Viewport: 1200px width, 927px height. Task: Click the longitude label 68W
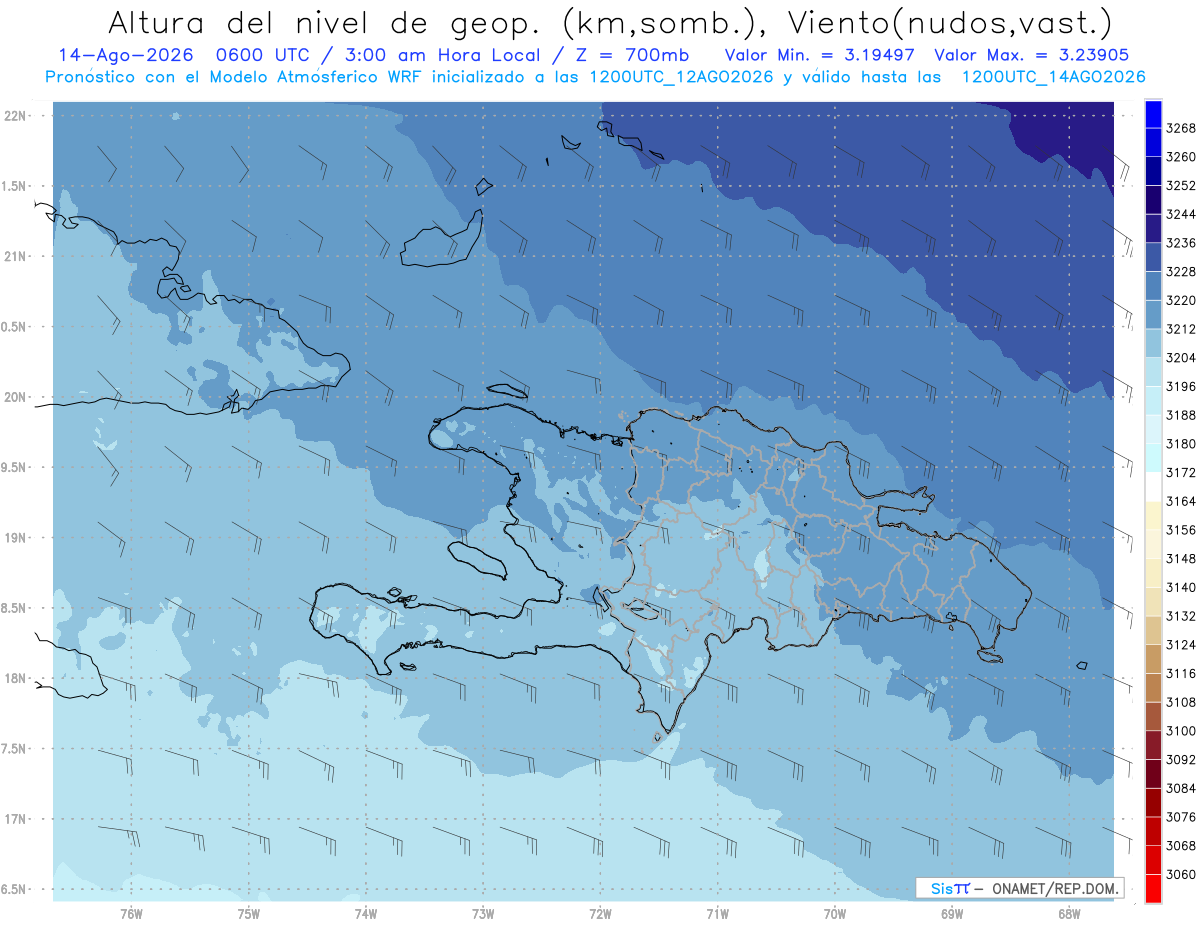click(1068, 915)
